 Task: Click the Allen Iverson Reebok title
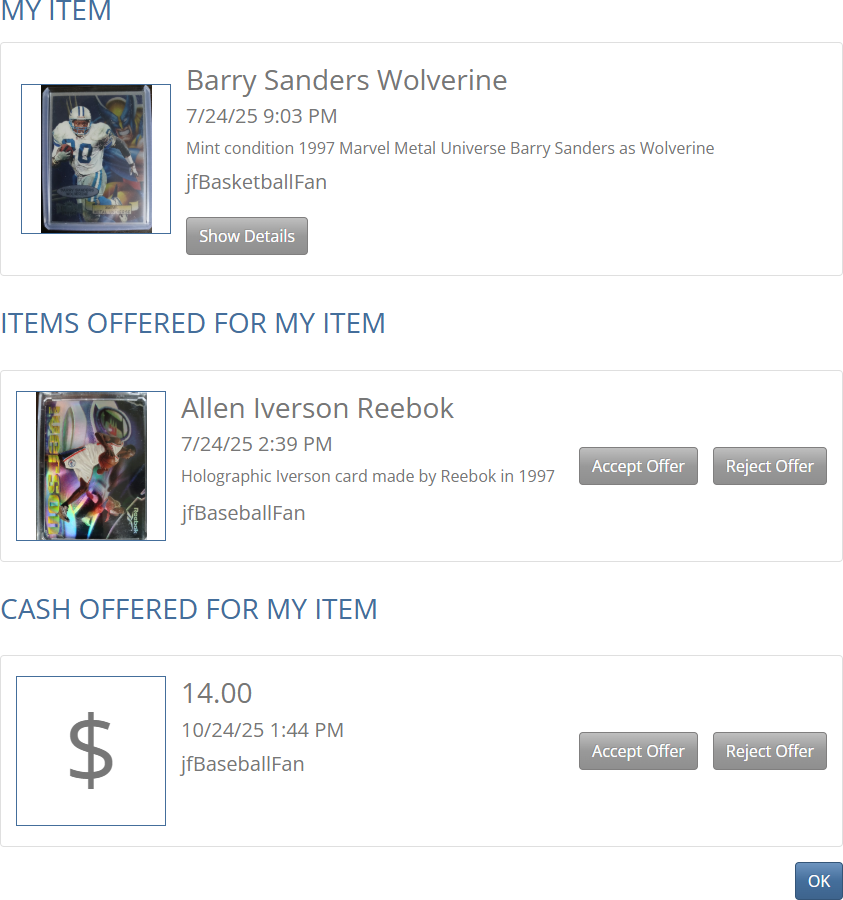click(x=317, y=408)
